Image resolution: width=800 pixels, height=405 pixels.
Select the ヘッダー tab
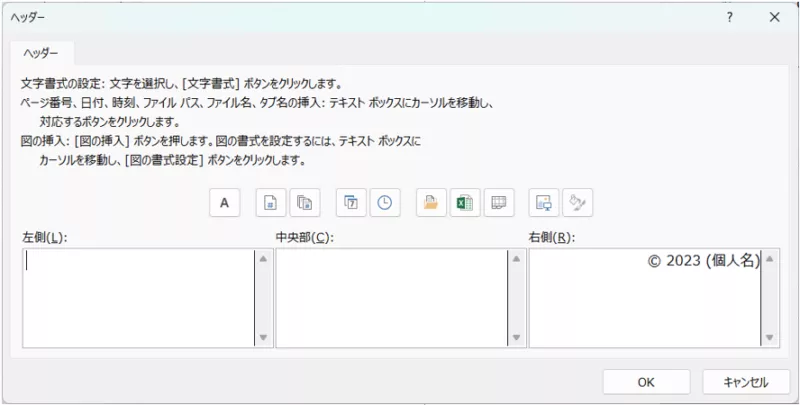pyautogui.click(x=41, y=52)
